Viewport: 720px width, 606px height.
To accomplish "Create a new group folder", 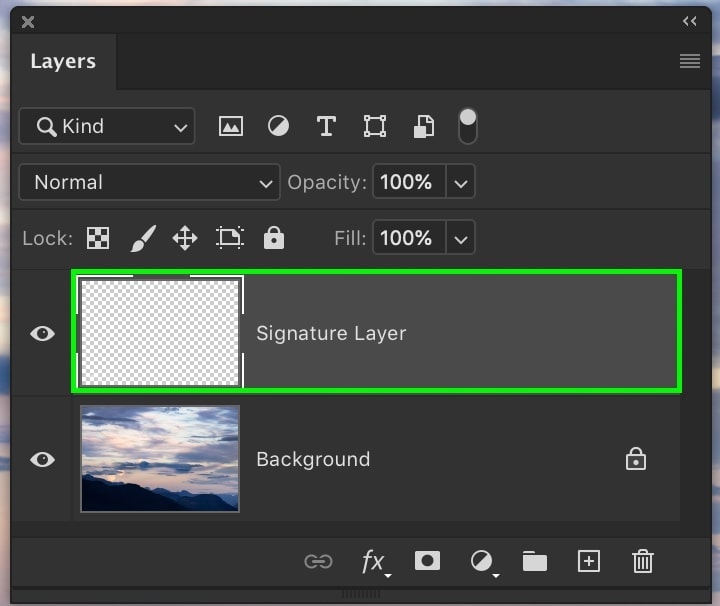I will coord(534,561).
